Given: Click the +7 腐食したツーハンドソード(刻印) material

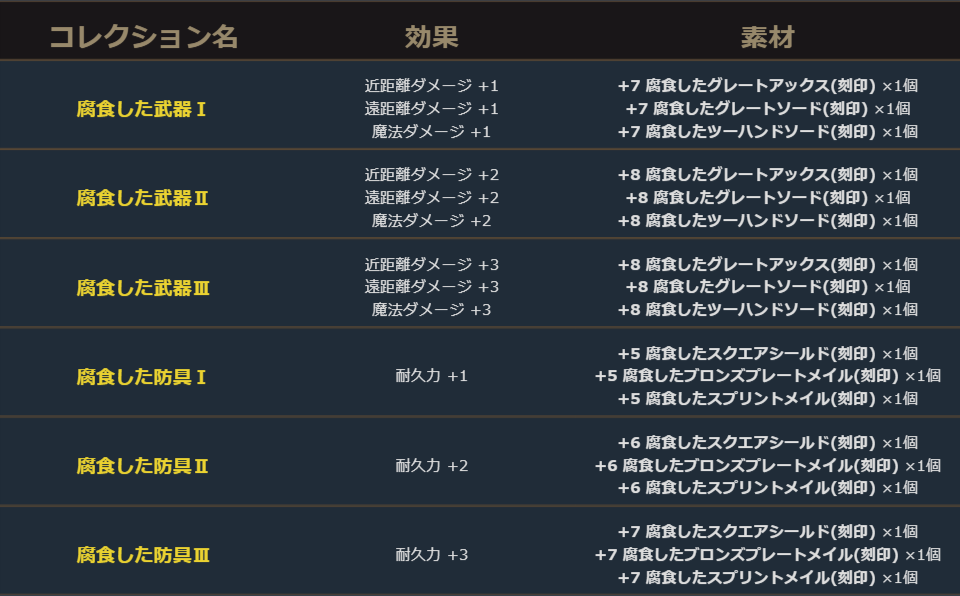Looking at the screenshot, I should point(746,131).
